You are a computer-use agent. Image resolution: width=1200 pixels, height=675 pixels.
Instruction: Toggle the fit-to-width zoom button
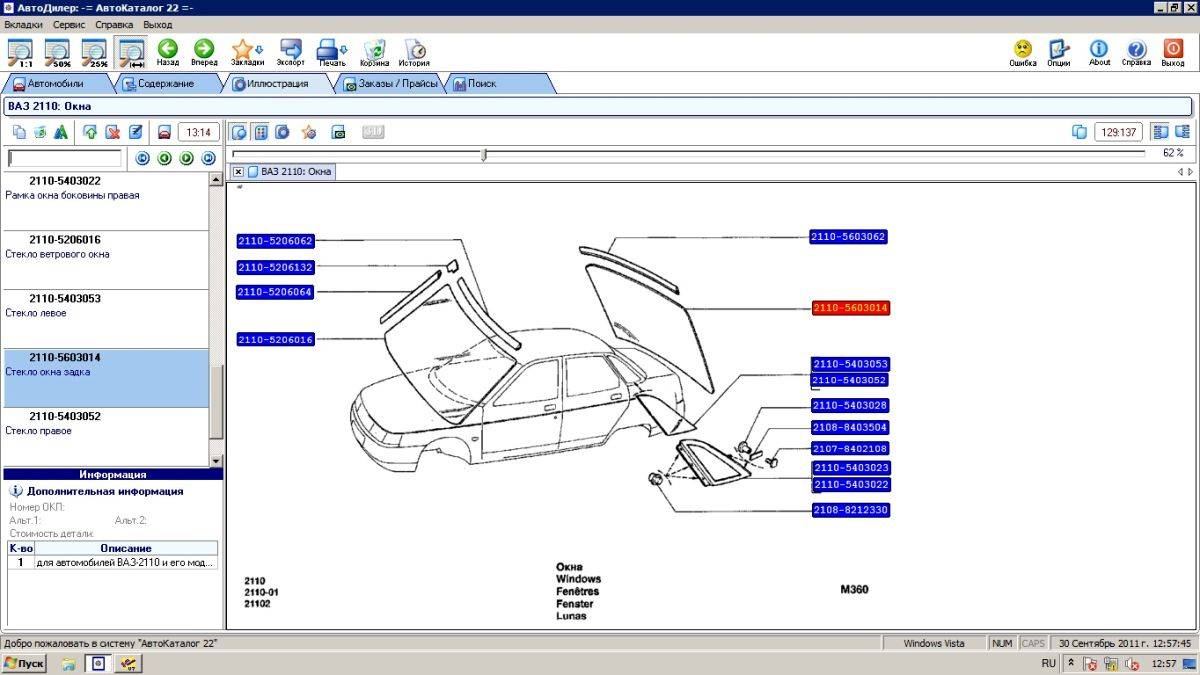(130, 50)
